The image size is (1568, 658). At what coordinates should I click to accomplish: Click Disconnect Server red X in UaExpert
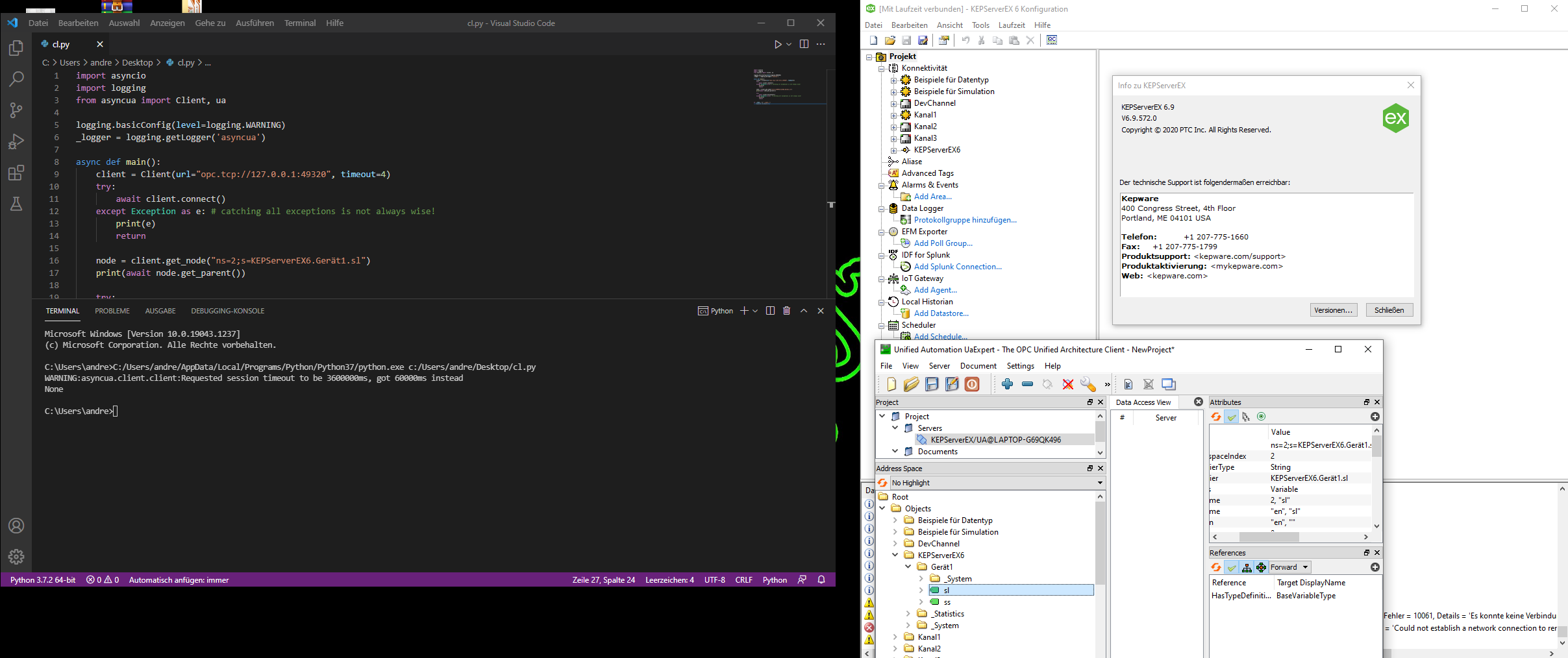pos(1068,384)
